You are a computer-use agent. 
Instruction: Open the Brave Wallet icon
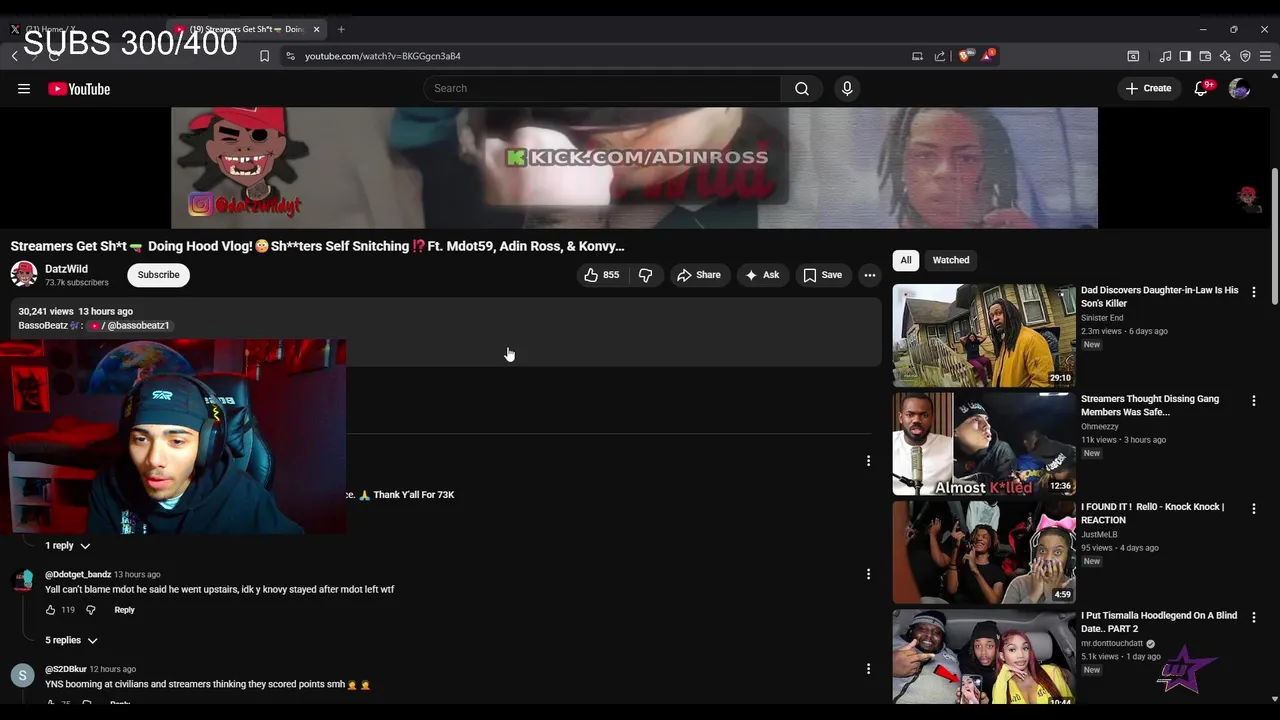[x=1205, y=56]
